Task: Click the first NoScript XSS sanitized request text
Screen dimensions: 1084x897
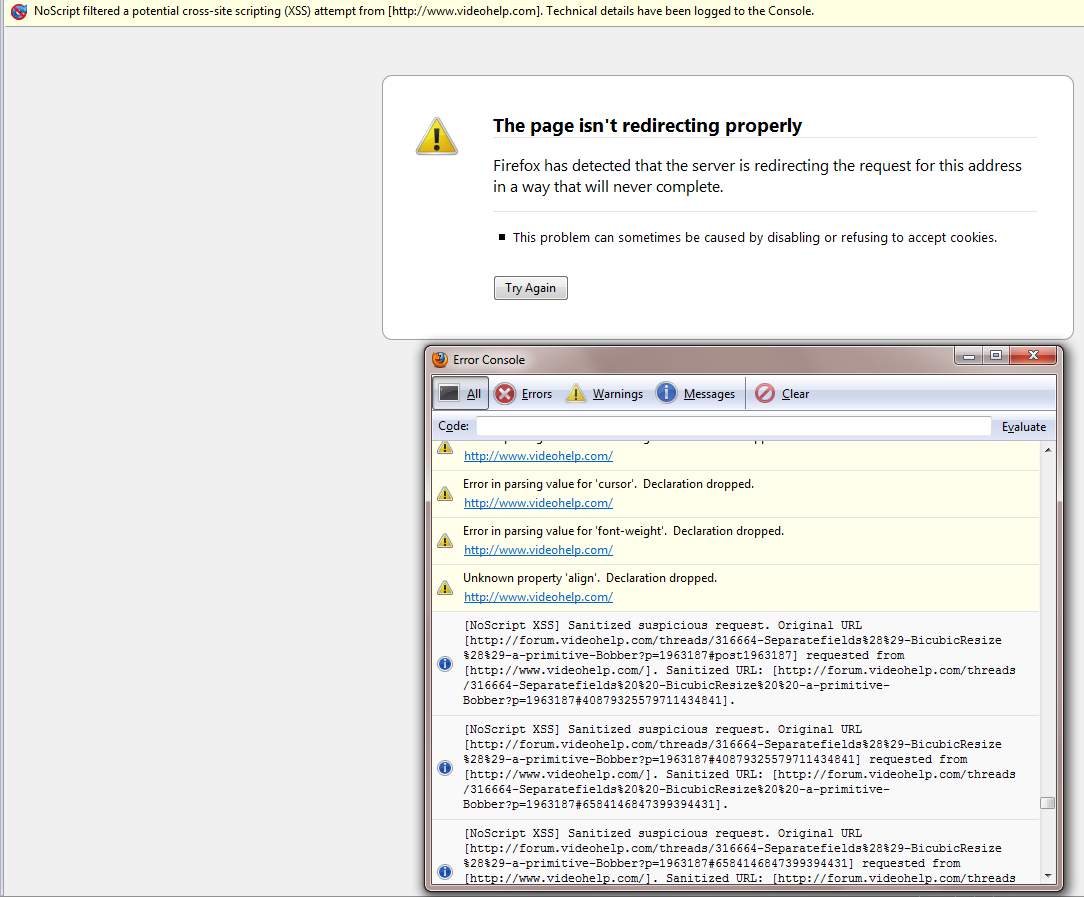Action: tap(739, 663)
